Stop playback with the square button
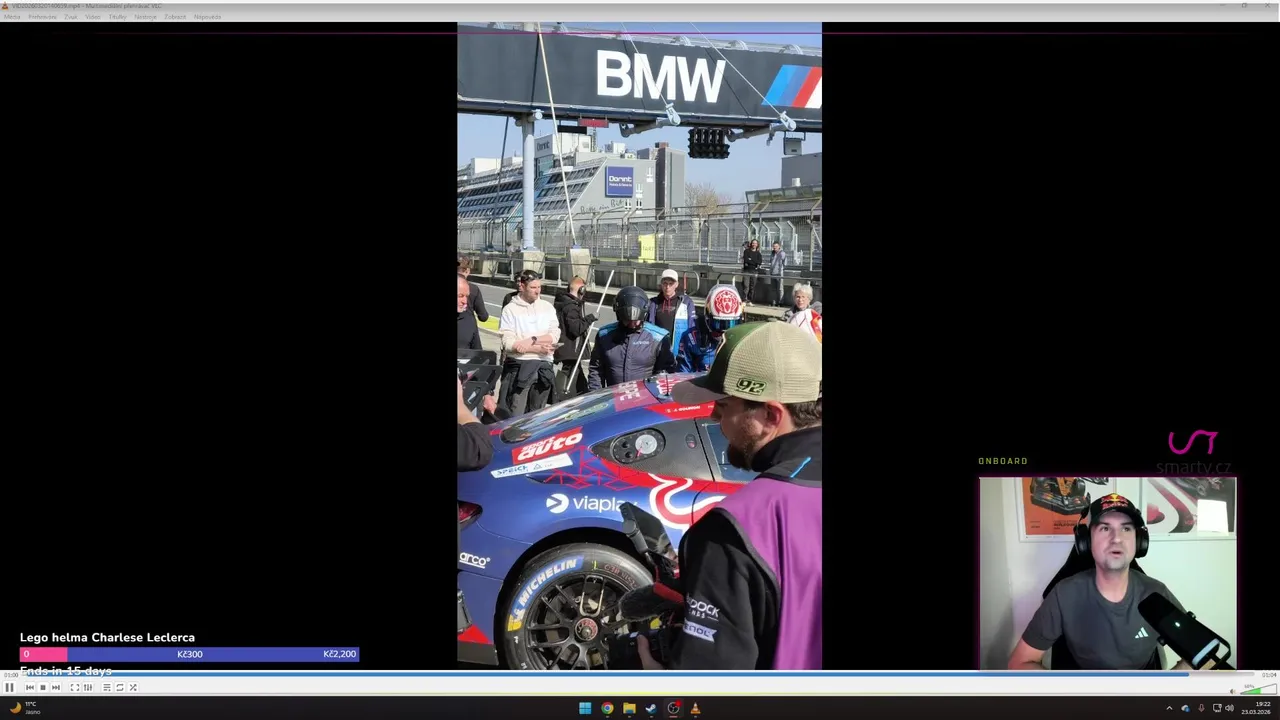Screen dimensions: 1280x720 42,687
